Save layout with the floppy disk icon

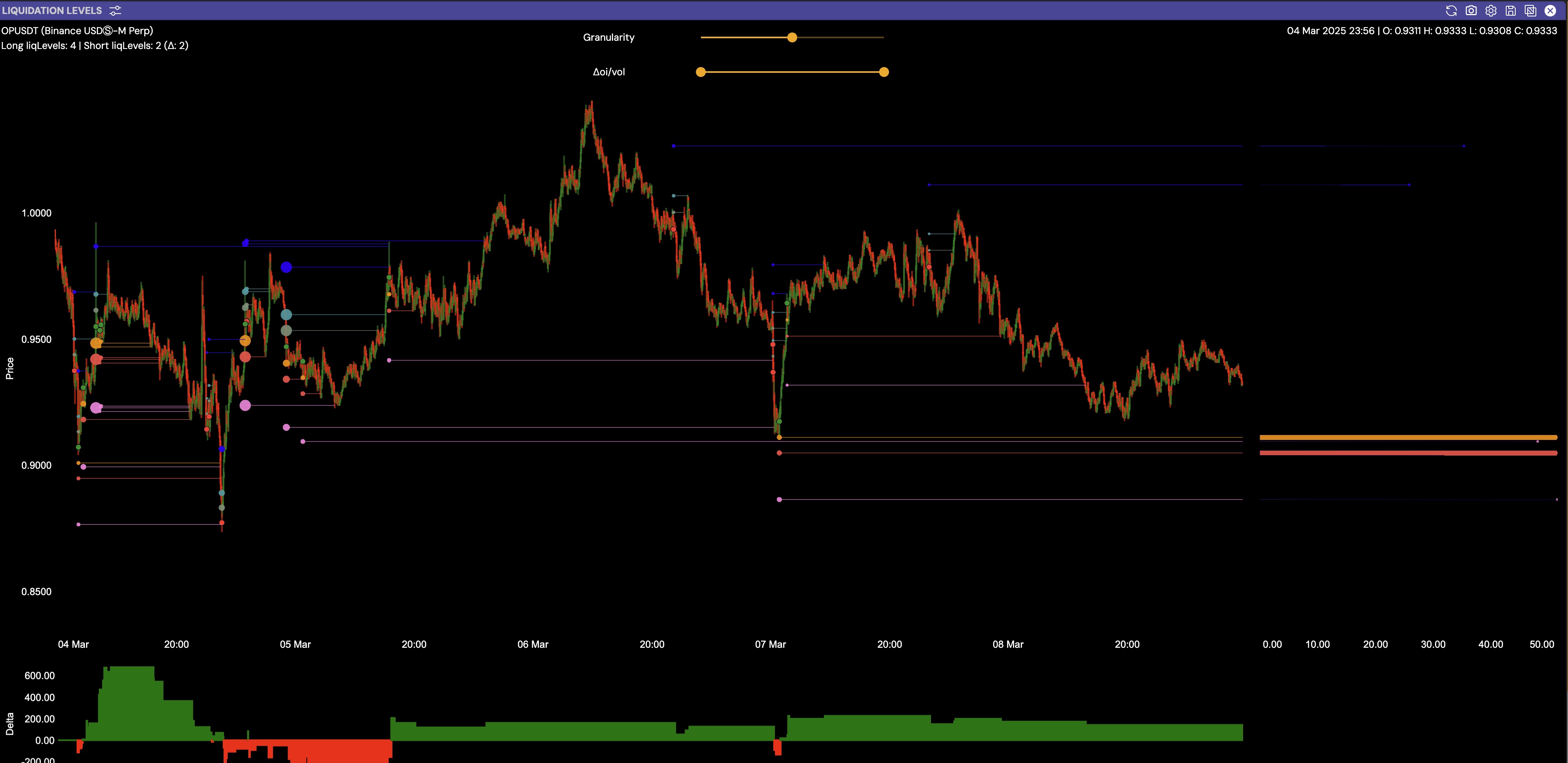(x=1511, y=10)
